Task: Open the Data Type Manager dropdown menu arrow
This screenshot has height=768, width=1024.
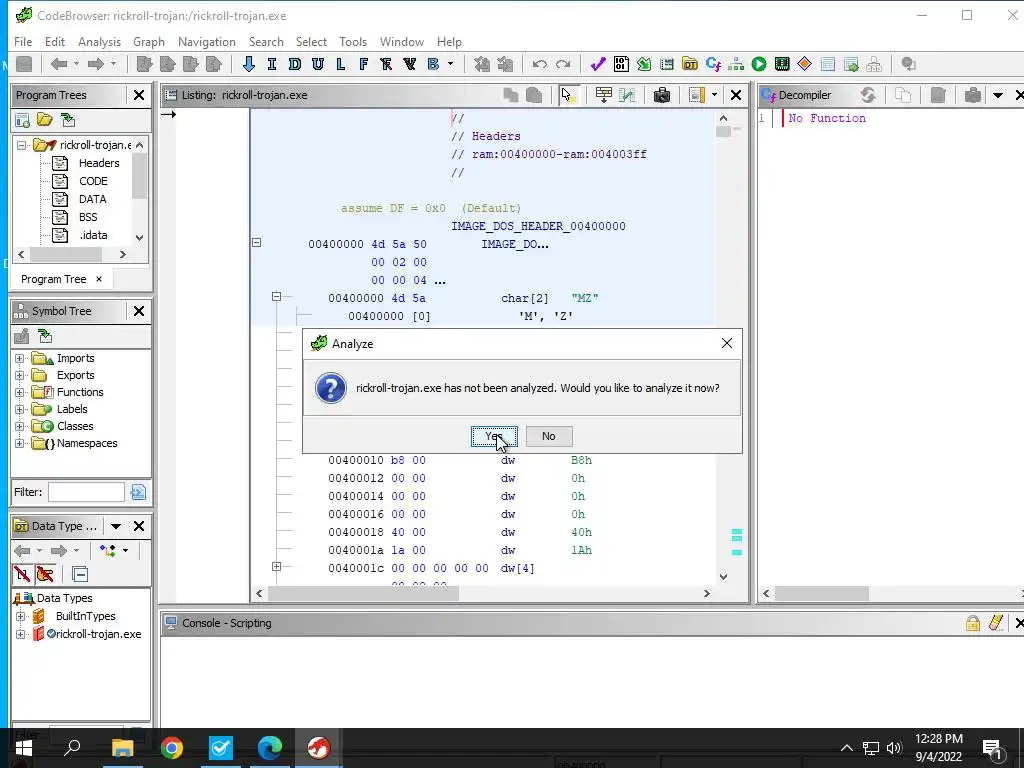Action: coord(116,526)
